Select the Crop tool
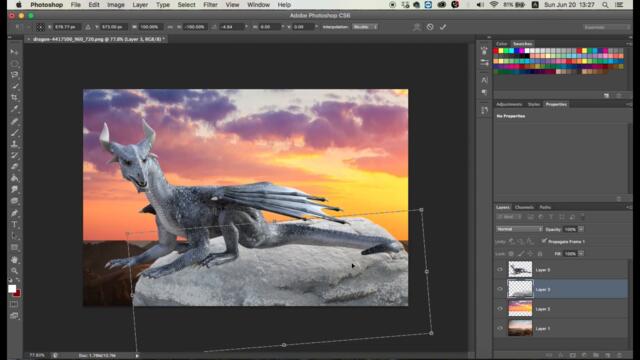The image size is (640, 360). click(14, 98)
